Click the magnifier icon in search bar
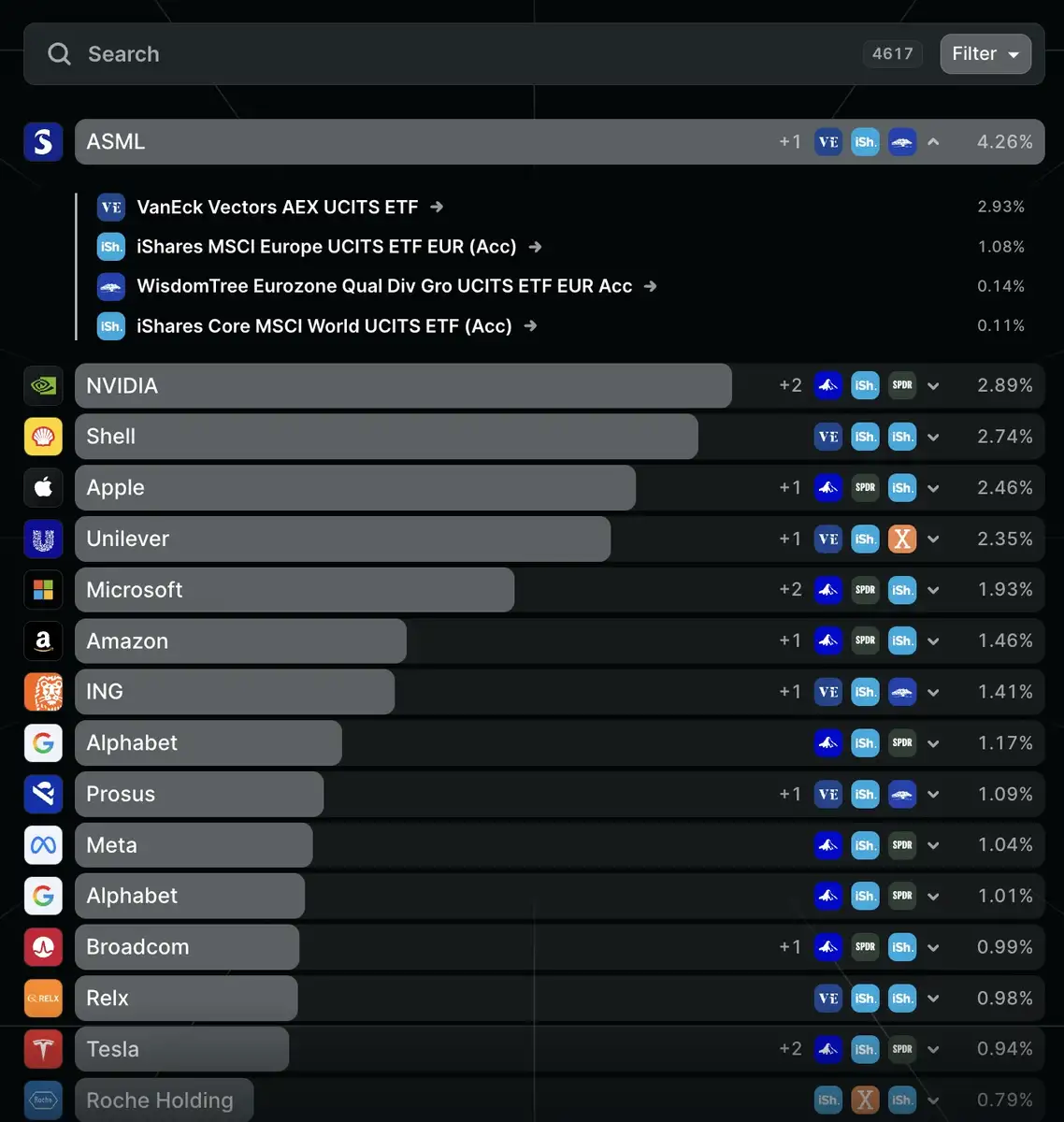 [59, 54]
